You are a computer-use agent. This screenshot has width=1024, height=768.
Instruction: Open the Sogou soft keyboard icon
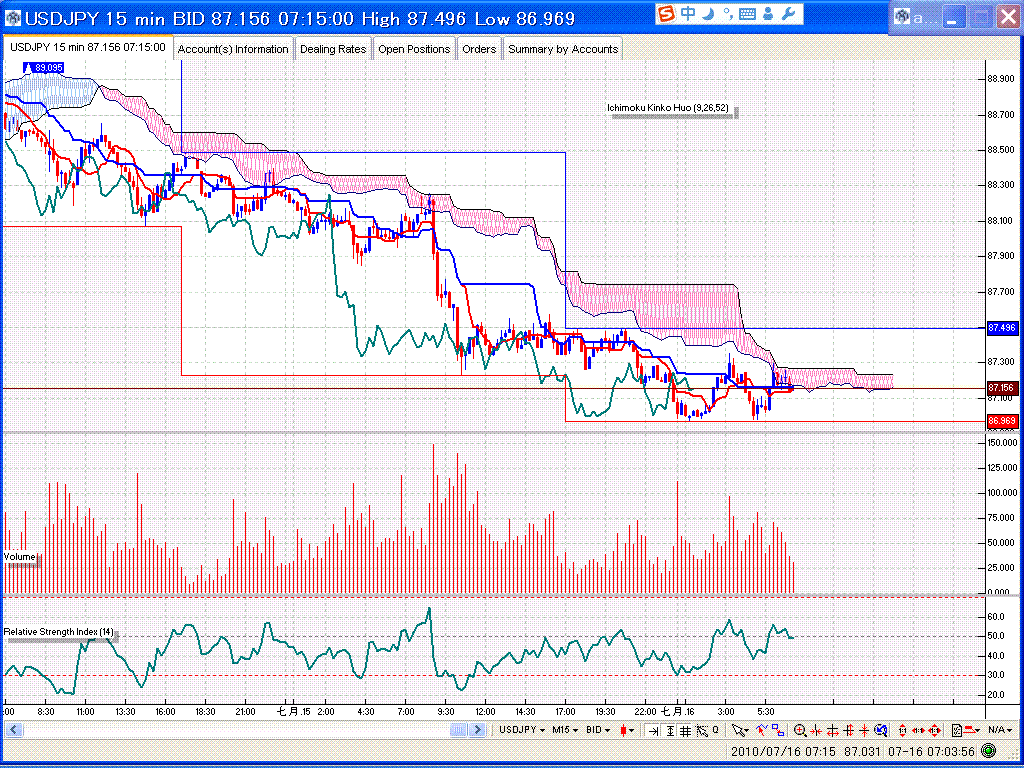click(x=747, y=14)
